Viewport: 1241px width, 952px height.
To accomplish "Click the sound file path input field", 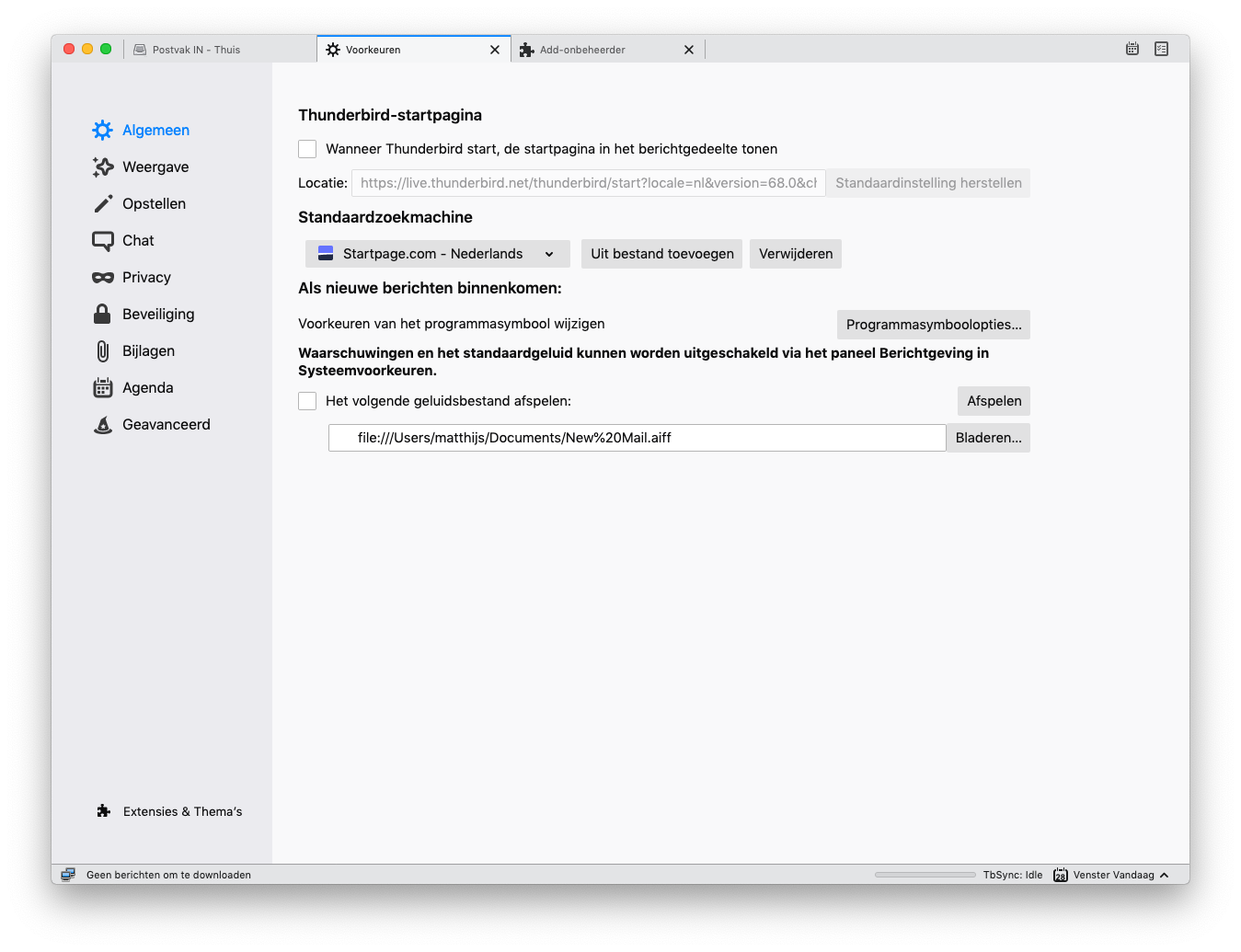I will [637, 438].
